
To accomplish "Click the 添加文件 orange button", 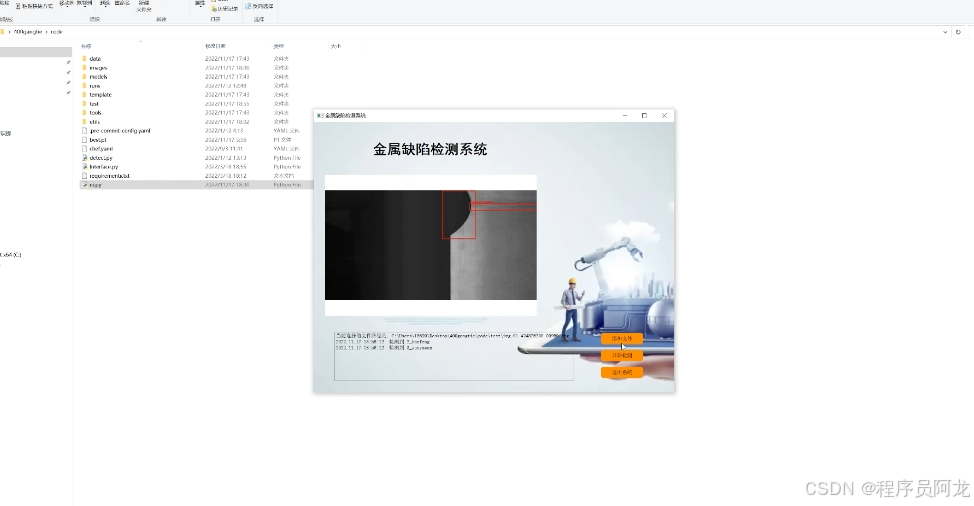I will tap(622, 338).
